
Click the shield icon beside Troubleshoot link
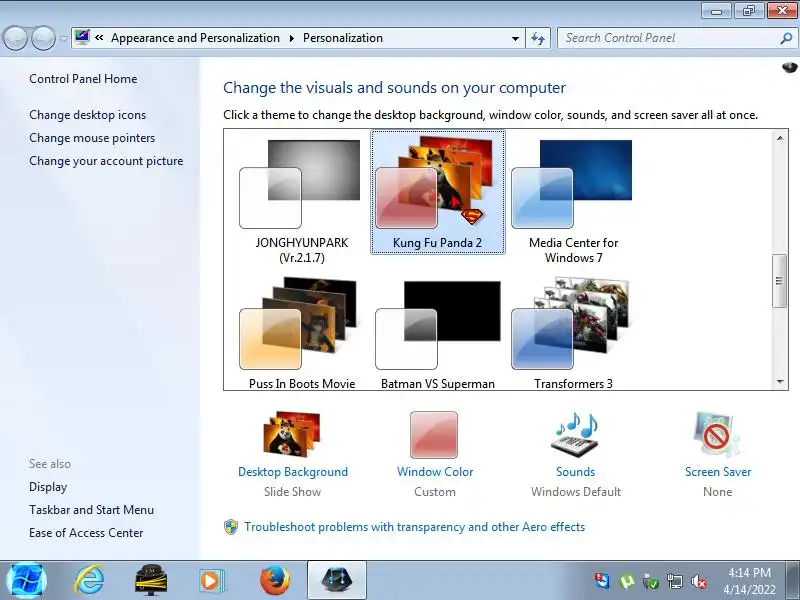click(x=231, y=527)
